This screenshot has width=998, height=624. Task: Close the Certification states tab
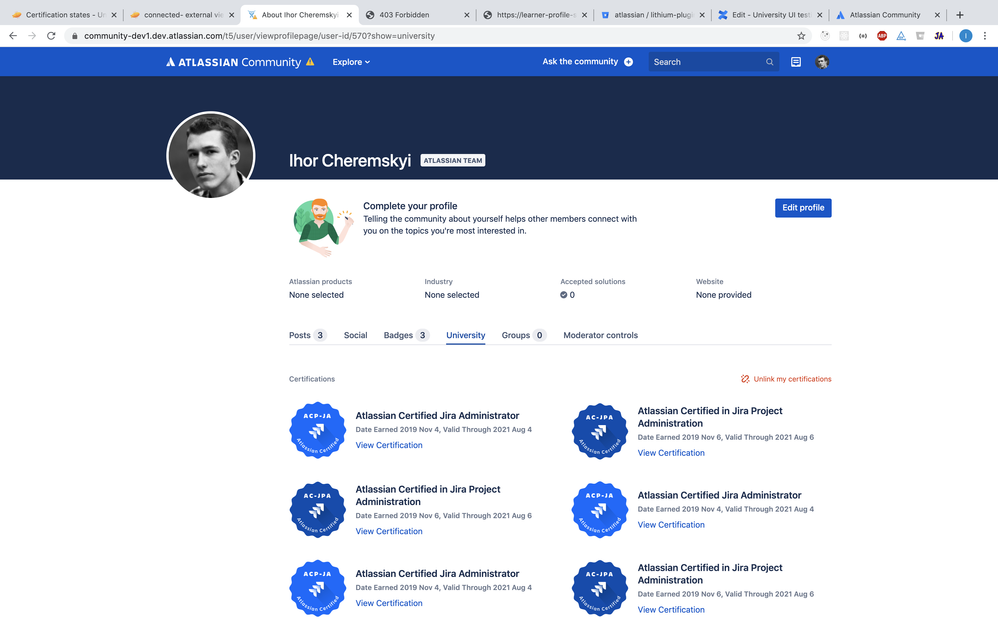114,15
